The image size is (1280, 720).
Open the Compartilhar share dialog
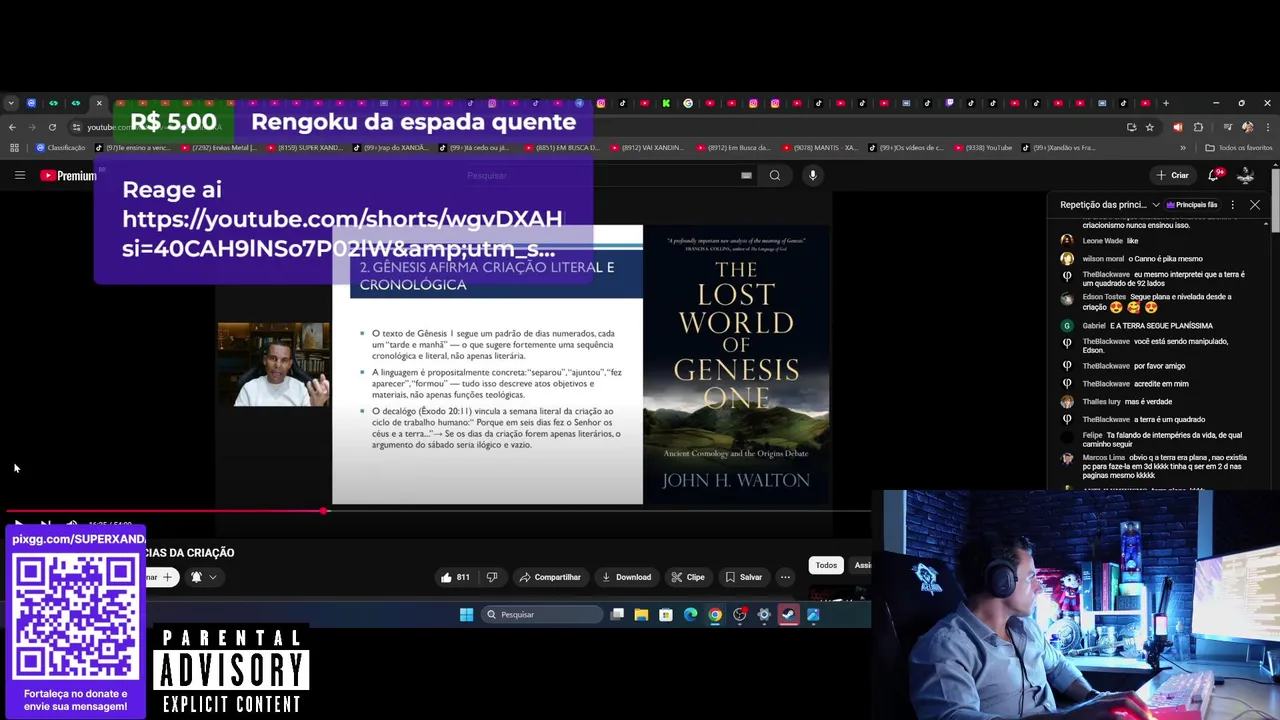tap(550, 577)
